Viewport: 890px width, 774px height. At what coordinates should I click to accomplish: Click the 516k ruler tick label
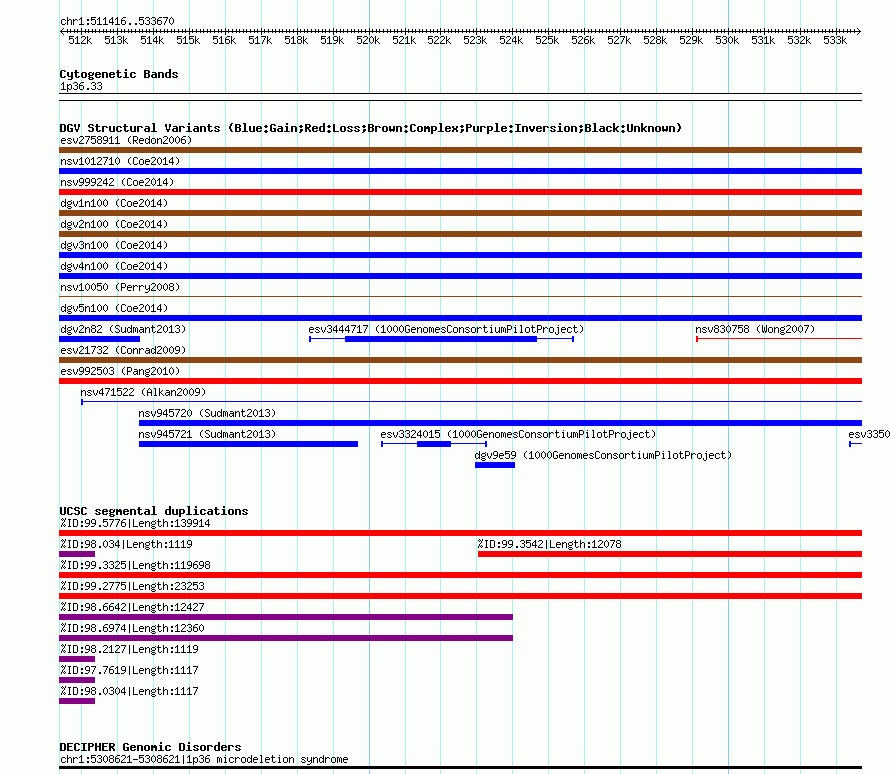pyautogui.click(x=224, y=40)
